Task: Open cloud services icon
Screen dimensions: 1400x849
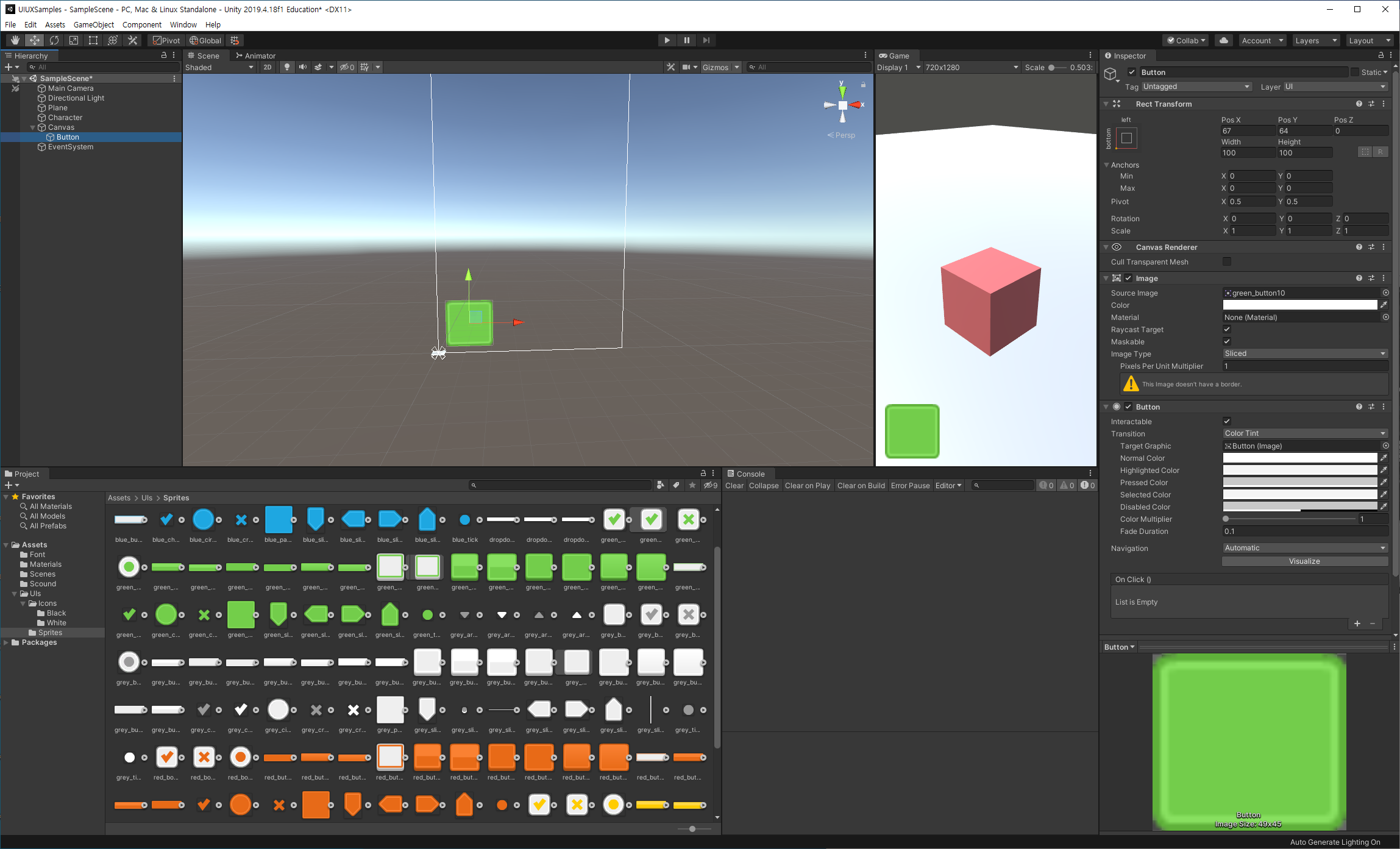Action: 1223,40
